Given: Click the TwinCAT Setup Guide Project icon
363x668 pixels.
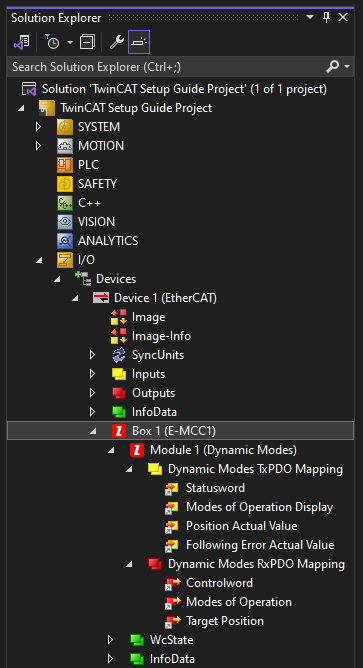Looking at the screenshot, I should pyautogui.click(x=46, y=108).
